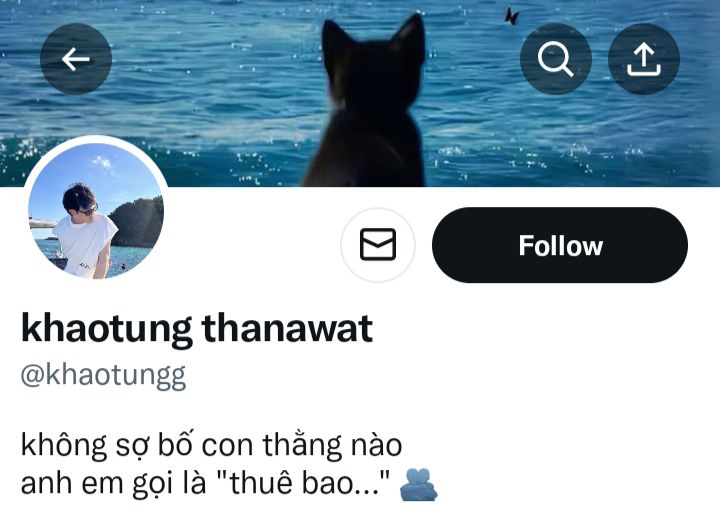Send a message via envelope icon
Image resolution: width=720 pixels, height=517 pixels.
(378, 245)
